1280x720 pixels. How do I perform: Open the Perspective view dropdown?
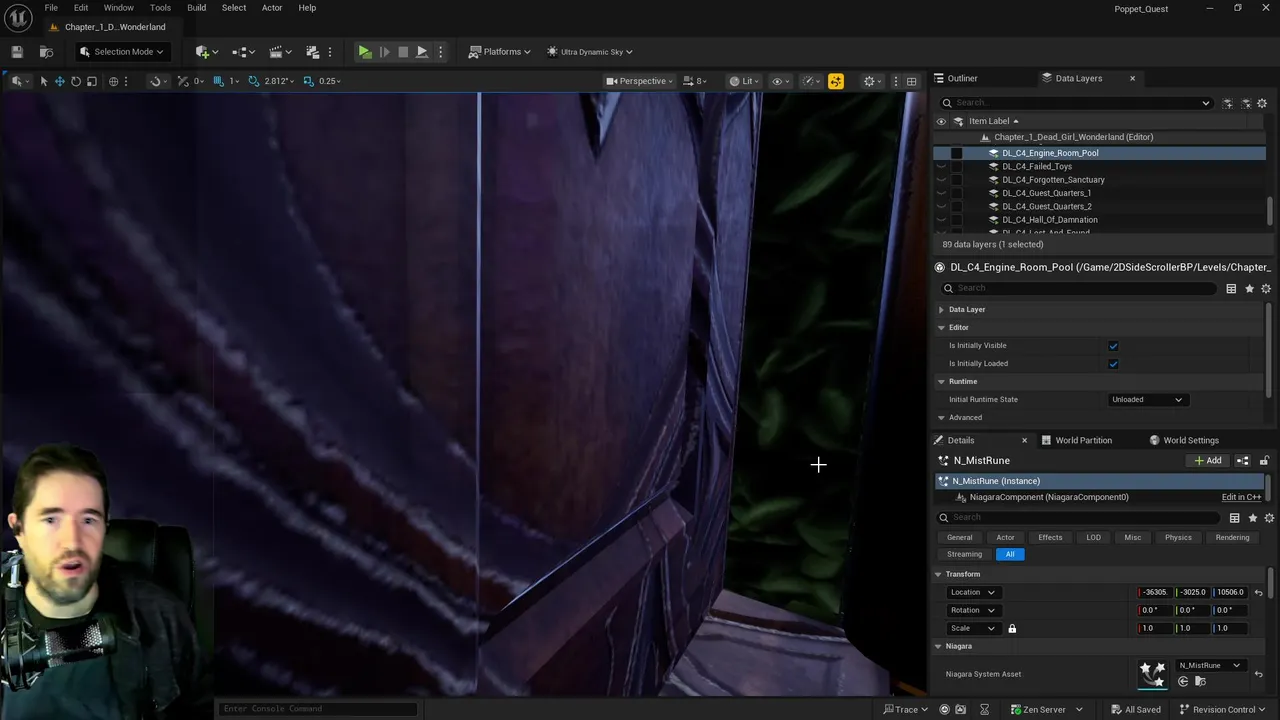(x=639, y=81)
